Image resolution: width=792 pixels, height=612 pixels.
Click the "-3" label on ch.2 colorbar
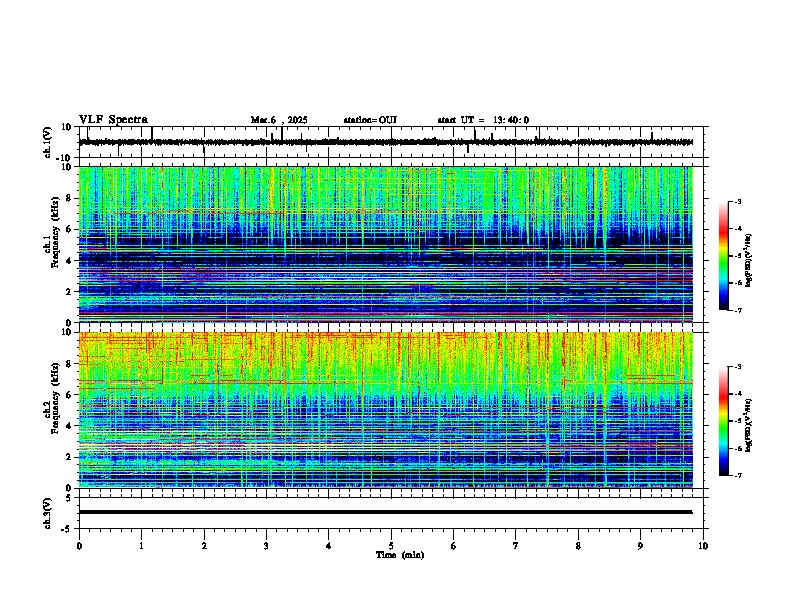click(x=737, y=367)
